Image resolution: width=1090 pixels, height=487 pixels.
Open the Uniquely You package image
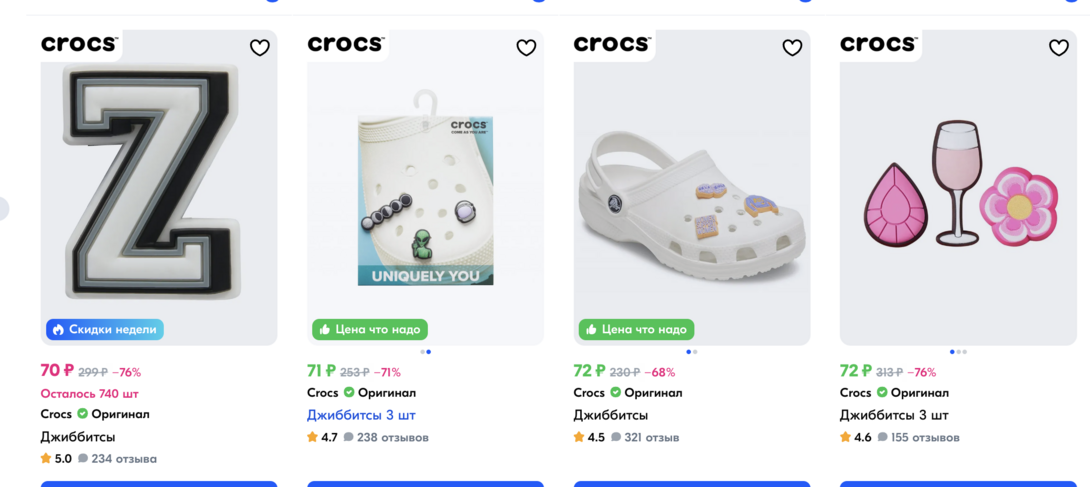425,190
